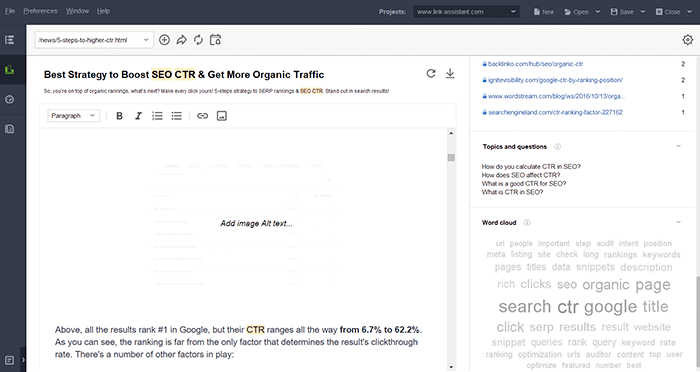Click the New project button
Viewport: 700px width, 372px height.
point(544,12)
